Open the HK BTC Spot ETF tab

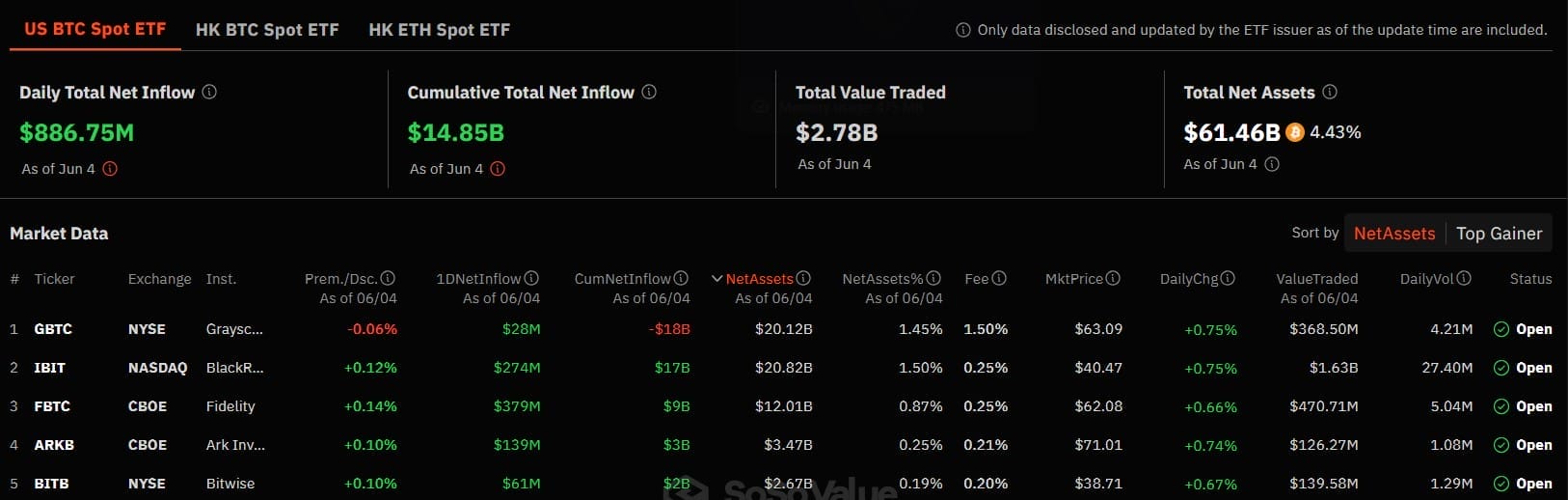(x=267, y=30)
